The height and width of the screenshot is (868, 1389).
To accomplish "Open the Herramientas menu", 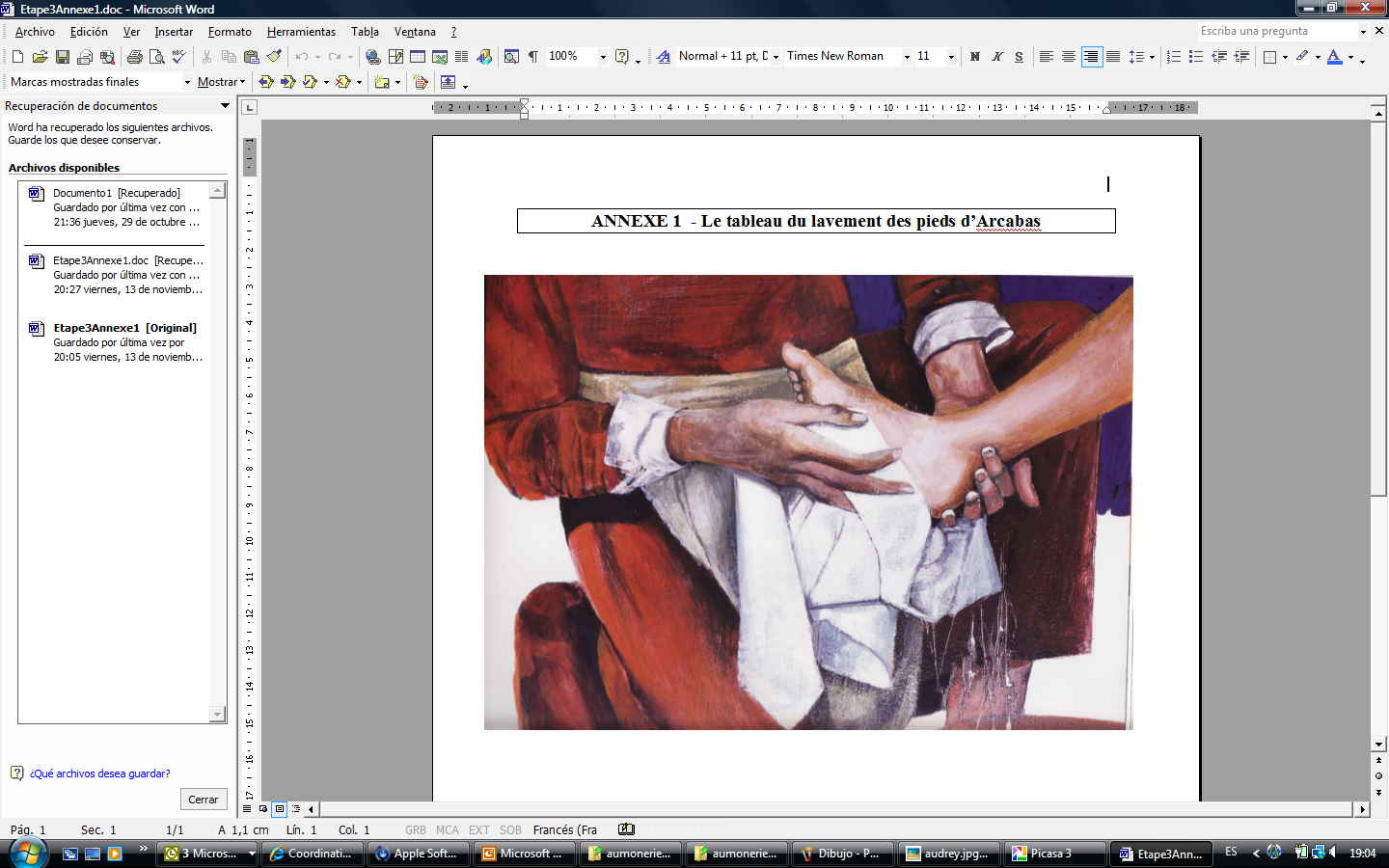I will pyautogui.click(x=301, y=32).
